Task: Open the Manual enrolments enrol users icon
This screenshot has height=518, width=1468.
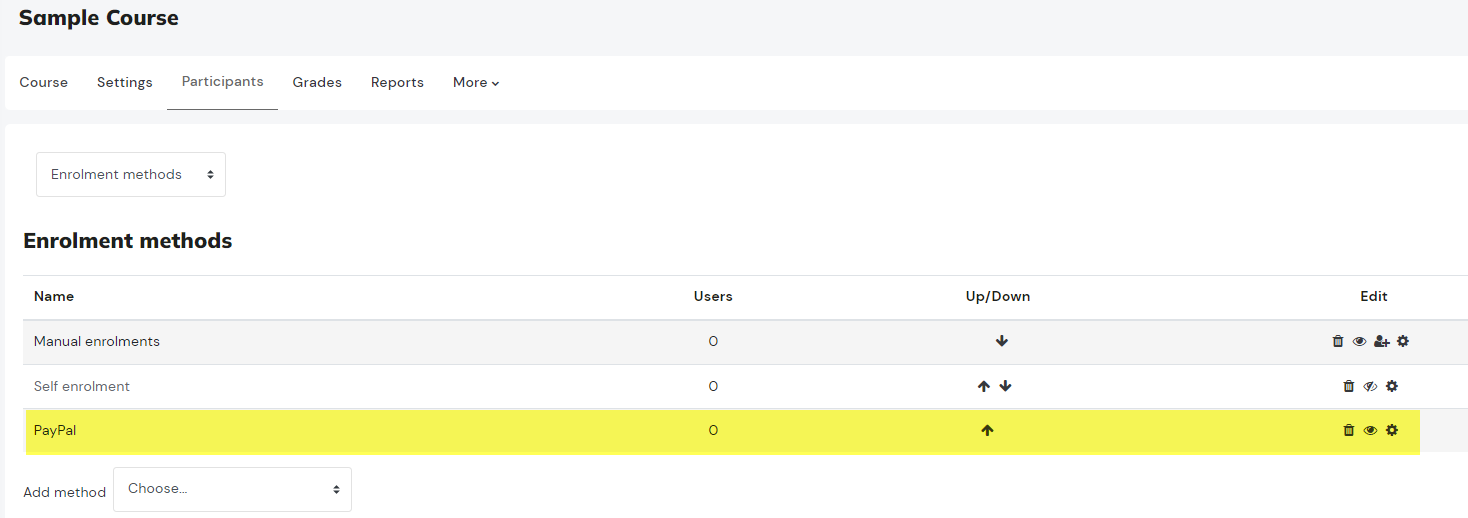Action: tap(1381, 341)
